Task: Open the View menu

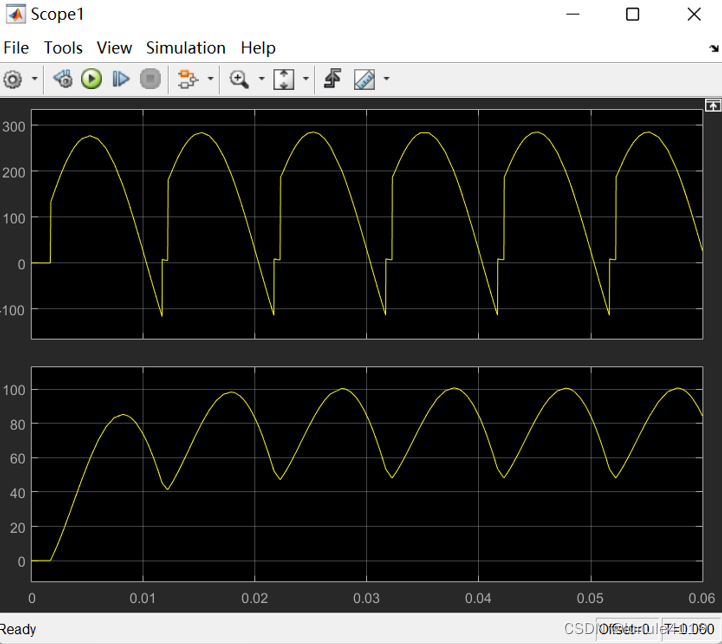Action: click(114, 48)
